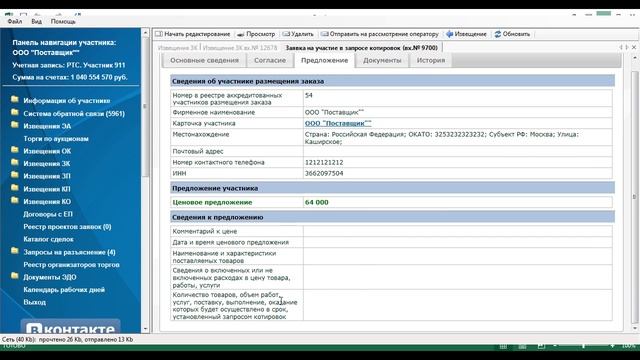The height and width of the screenshot is (360, 640).
Task: Click folder icon next to Извещения ЗК
Action: [15, 163]
